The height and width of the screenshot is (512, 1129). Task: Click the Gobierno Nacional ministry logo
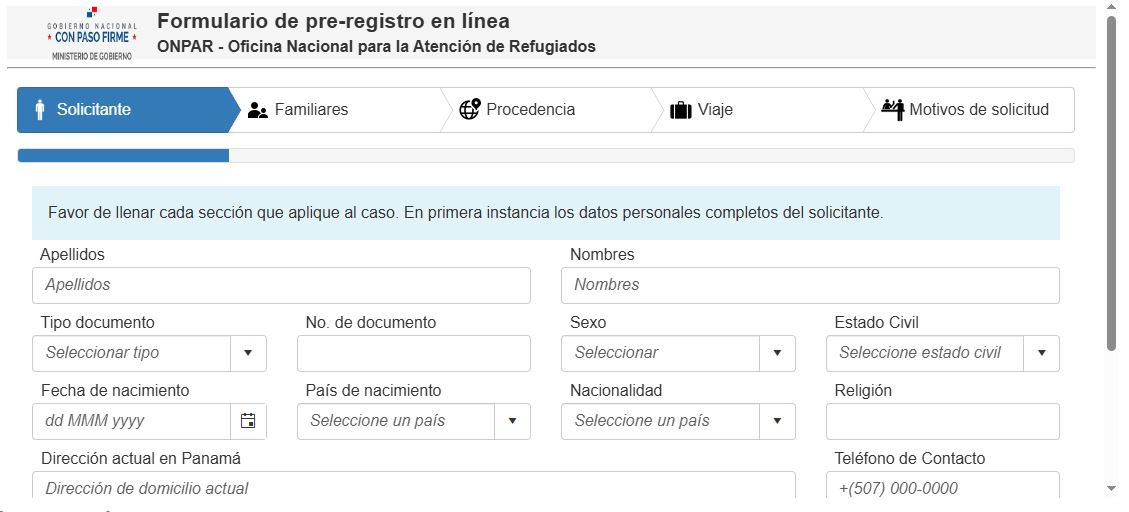pyautogui.click(x=92, y=35)
